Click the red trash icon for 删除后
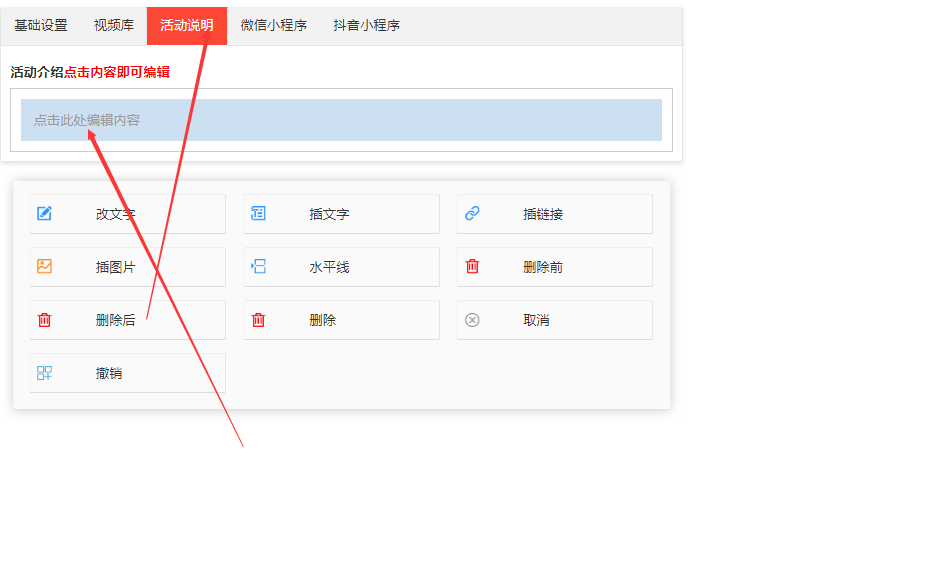 44,320
